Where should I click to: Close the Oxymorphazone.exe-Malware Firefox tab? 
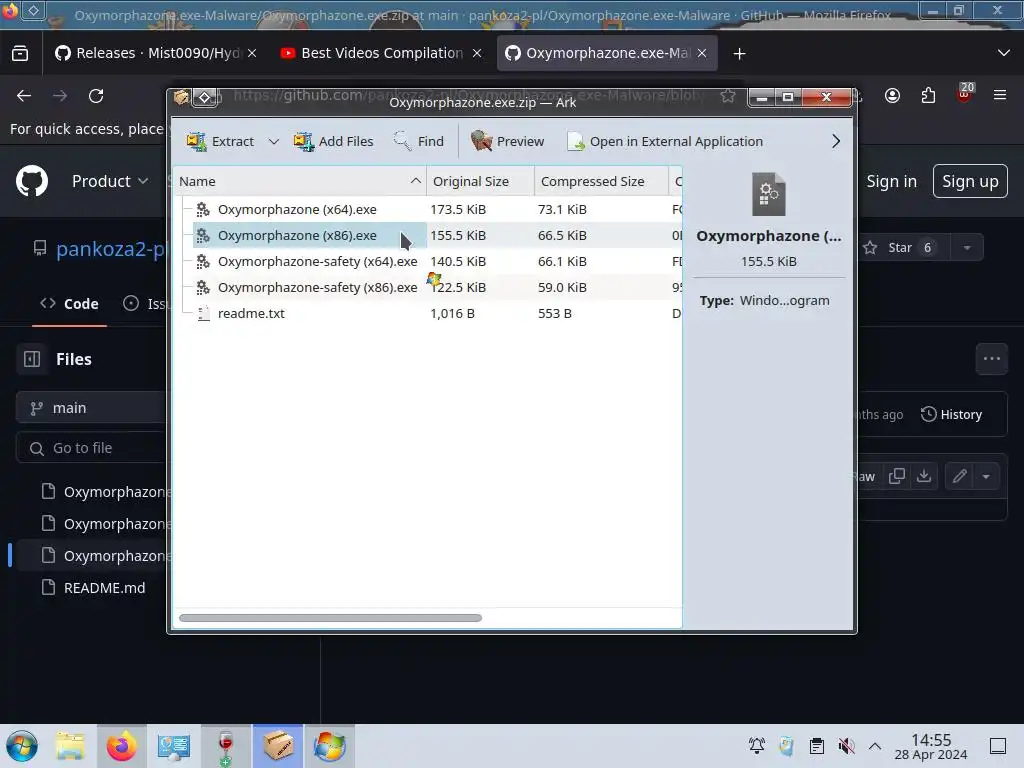click(702, 53)
